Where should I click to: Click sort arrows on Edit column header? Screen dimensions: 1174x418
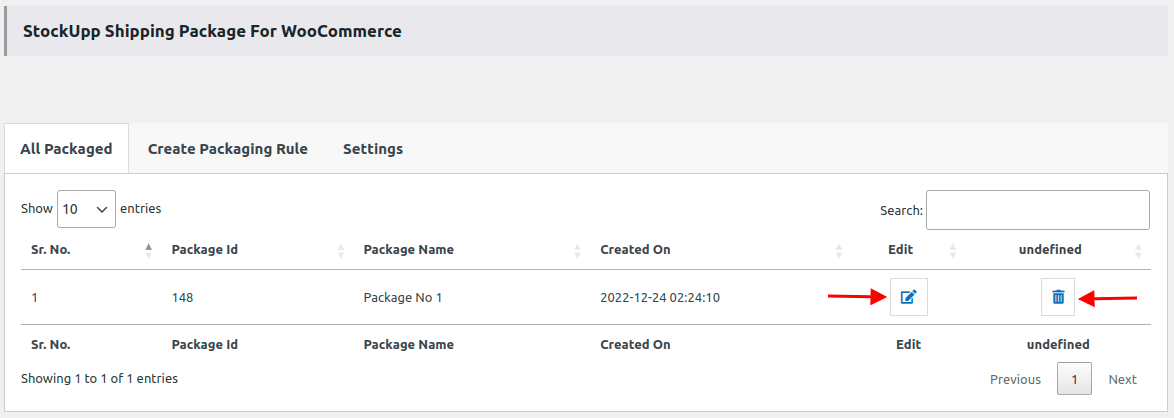pyautogui.click(x=953, y=250)
